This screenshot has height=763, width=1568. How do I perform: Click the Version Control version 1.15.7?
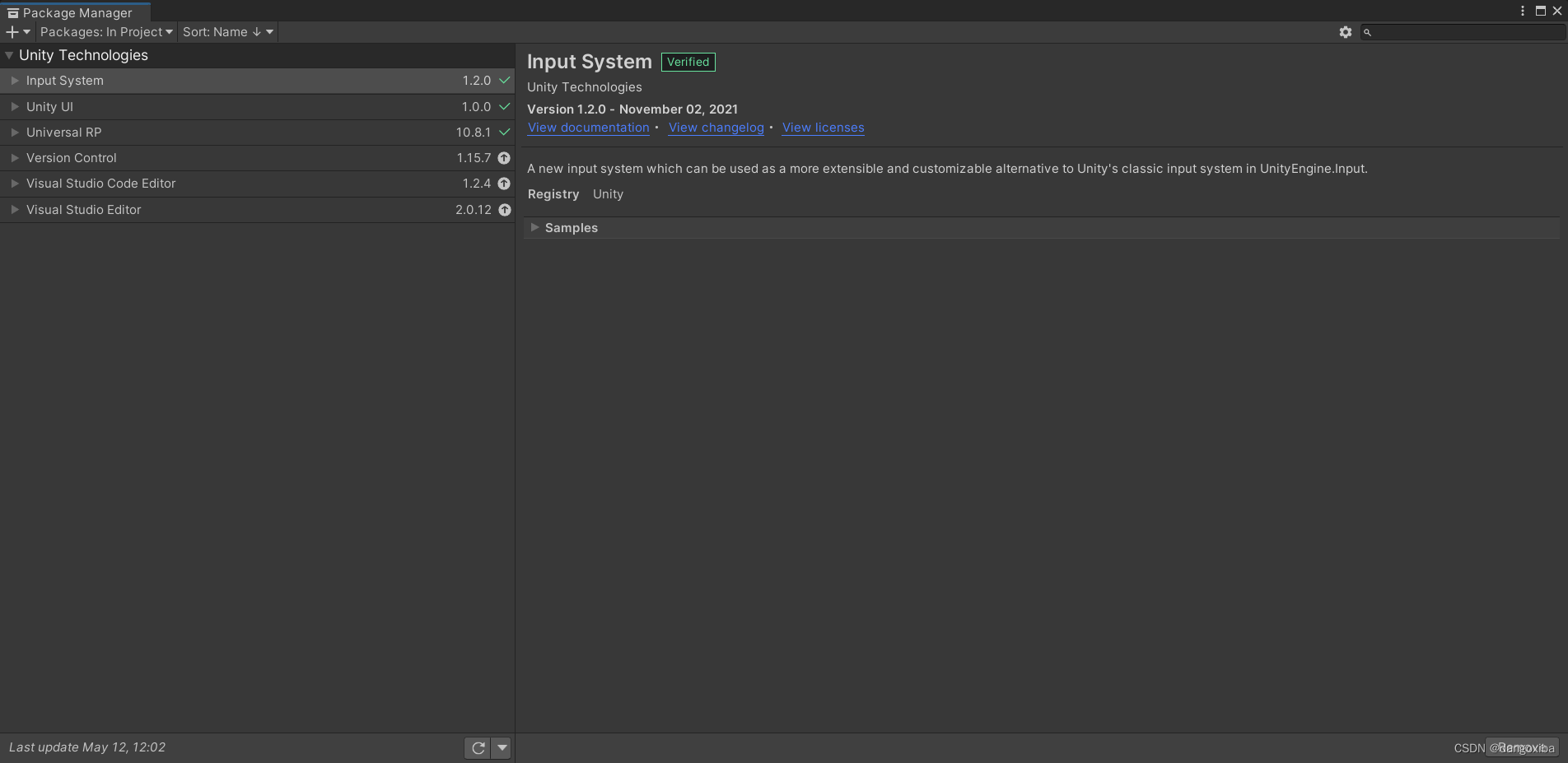point(474,158)
